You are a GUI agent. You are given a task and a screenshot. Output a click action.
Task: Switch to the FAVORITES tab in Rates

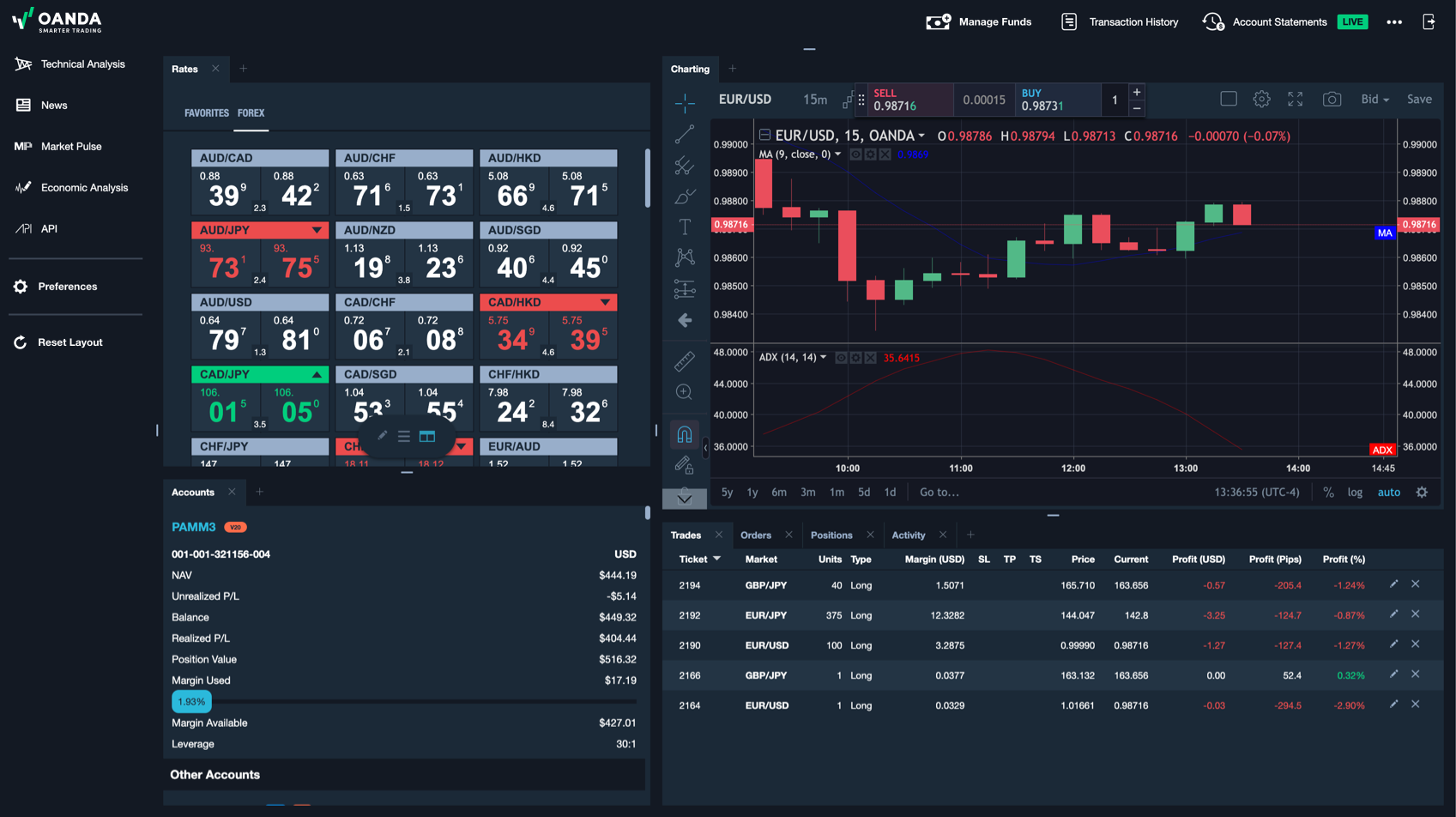[206, 112]
